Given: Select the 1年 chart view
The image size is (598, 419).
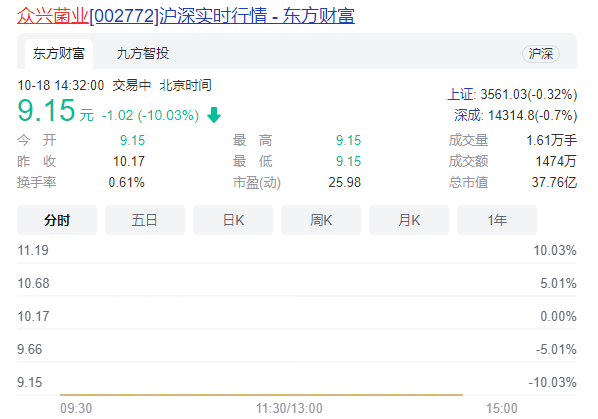Looking at the screenshot, I should [x=497, y=220].
